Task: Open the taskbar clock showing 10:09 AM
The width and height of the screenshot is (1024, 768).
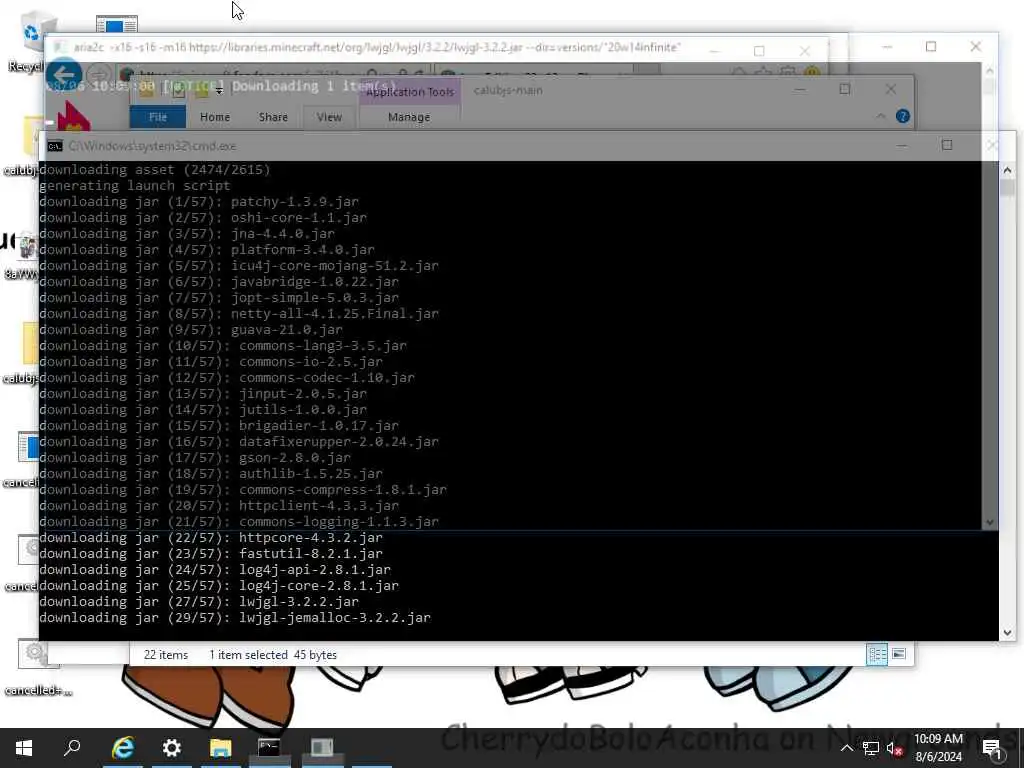Action: click(x=938, y=748)
